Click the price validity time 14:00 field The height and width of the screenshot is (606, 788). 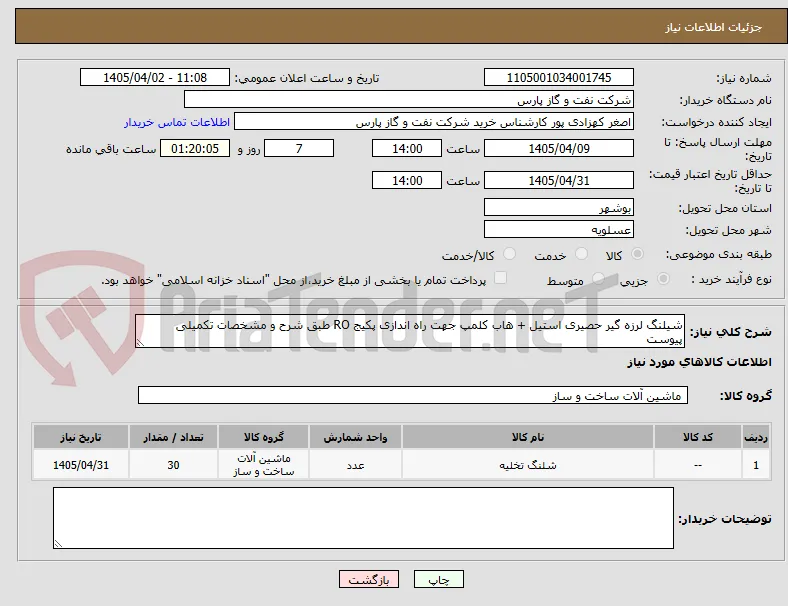(407, 180)
